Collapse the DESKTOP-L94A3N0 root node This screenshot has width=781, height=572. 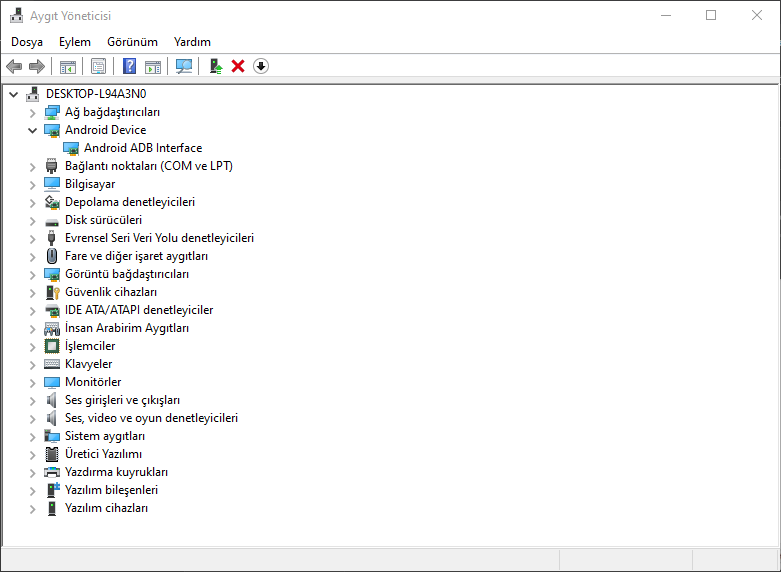13,94
